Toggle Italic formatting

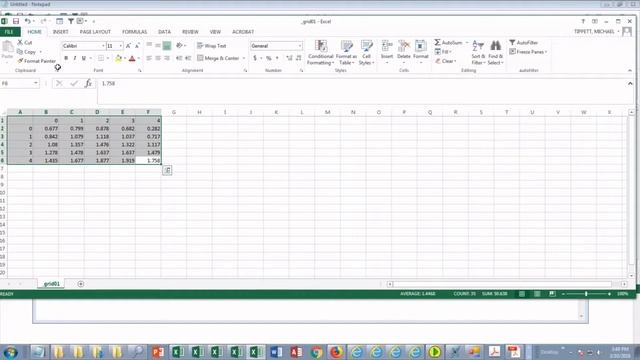(75, 58)
